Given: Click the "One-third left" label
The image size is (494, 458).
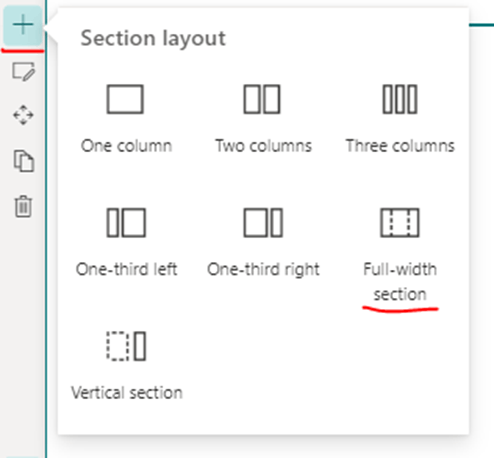Looking at the screenshot, I should coord(126,269).
